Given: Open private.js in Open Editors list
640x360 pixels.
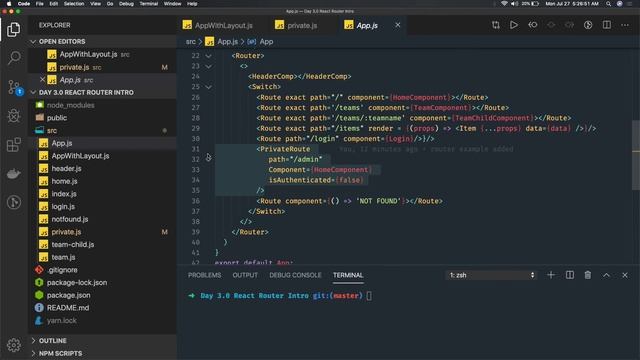Looking at the screenshot, I should (x=74, y=67).
